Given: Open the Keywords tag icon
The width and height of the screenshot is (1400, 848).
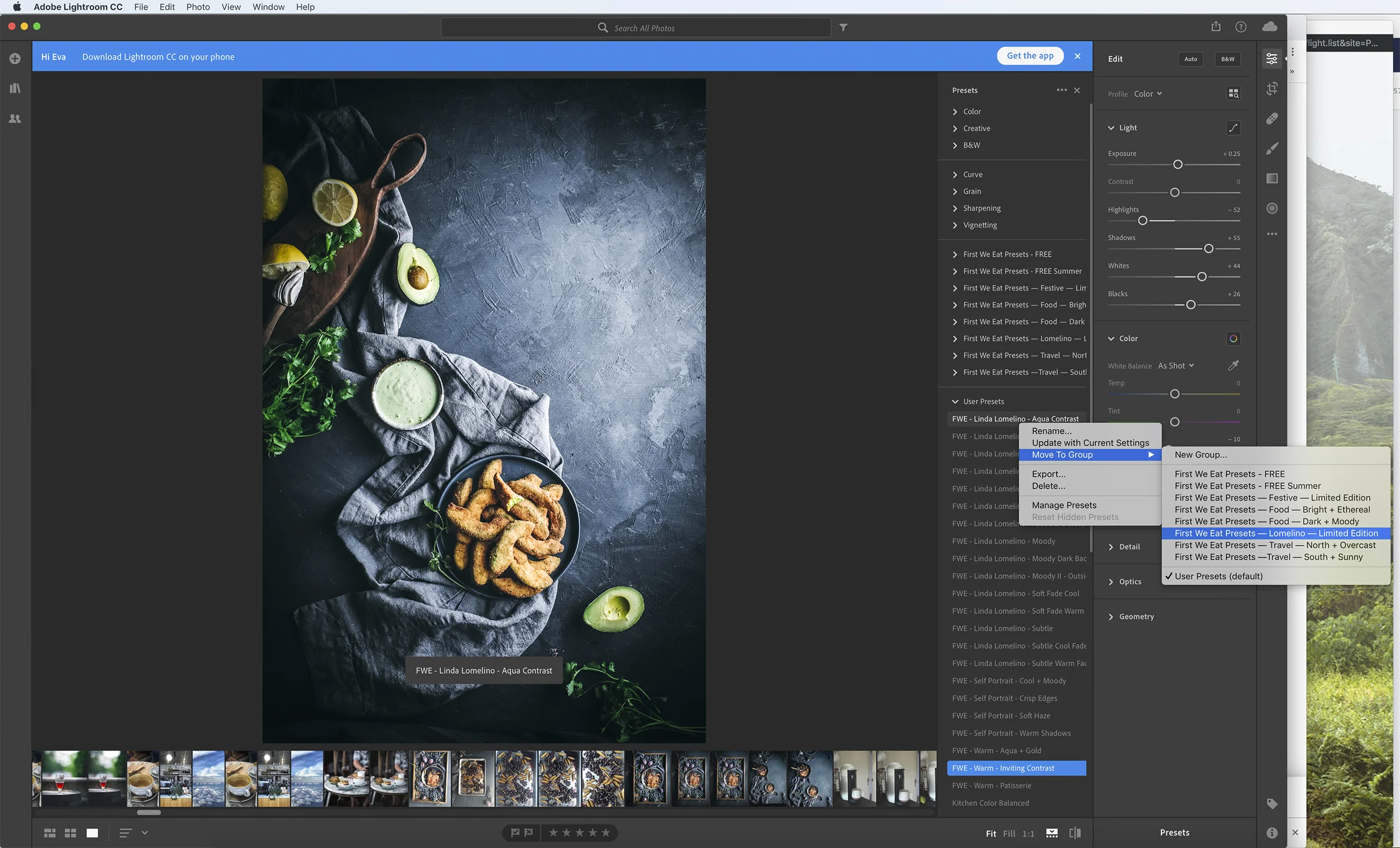Looking at the screenshot, I should tap(1272, 804).
